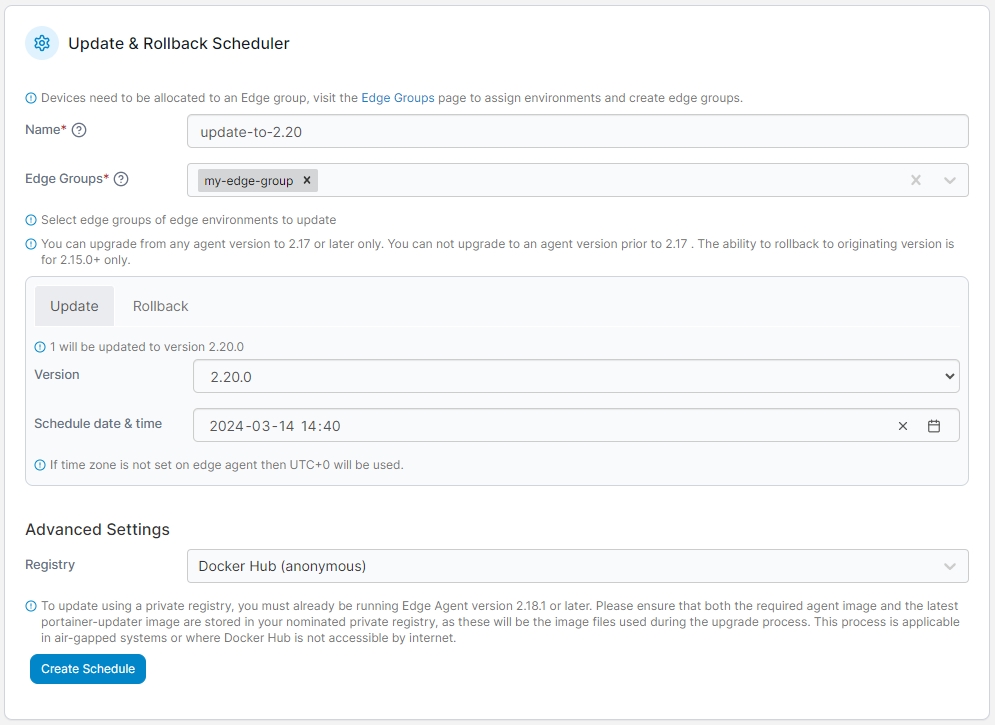Clear all selected edge groups
Screen dimensions: 995x725
[916, 180]
